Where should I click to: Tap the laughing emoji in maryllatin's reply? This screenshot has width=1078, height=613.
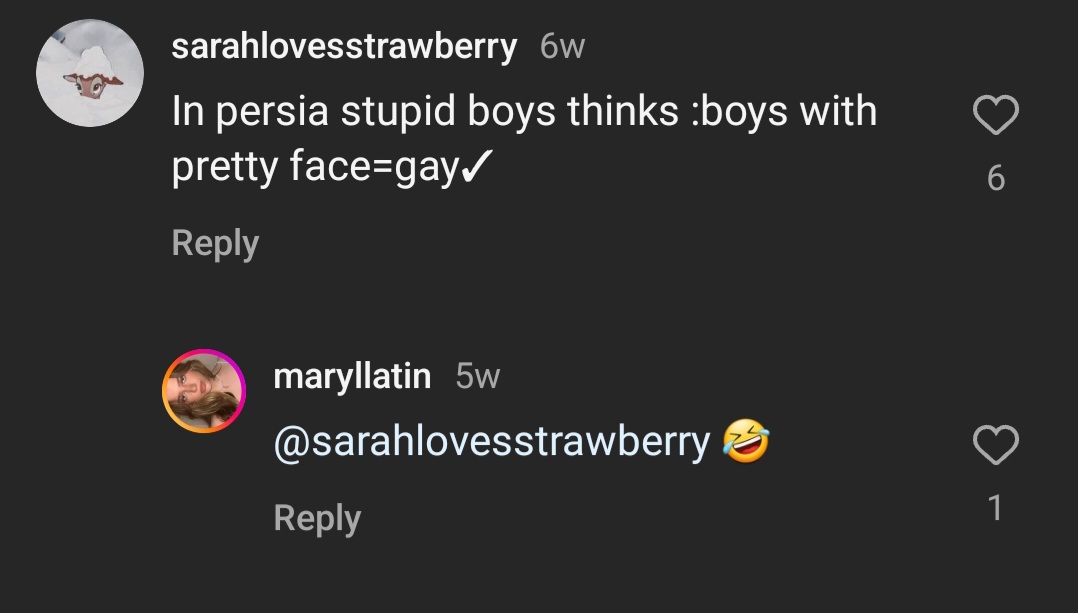pos(746,441)
